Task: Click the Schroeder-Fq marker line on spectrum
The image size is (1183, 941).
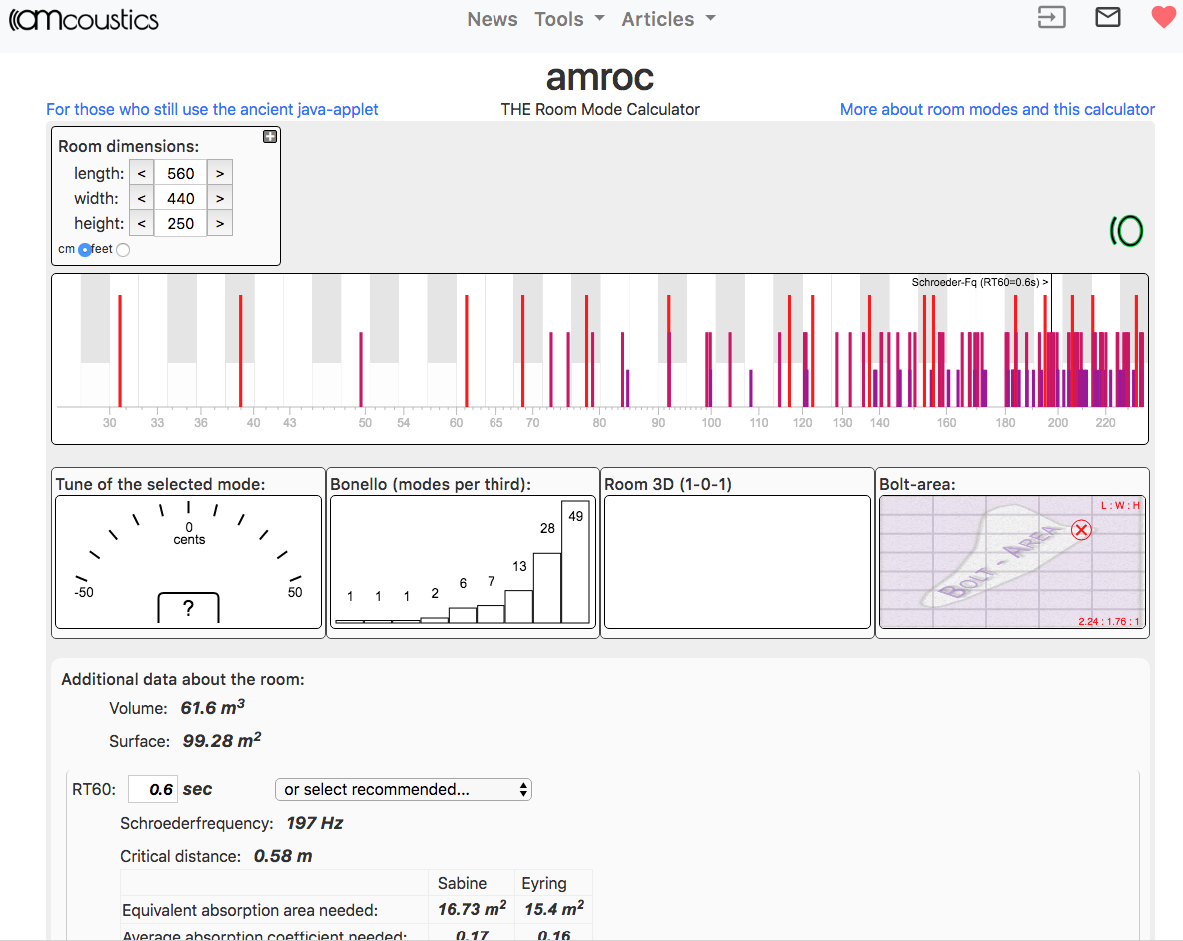Action: 1052,303
